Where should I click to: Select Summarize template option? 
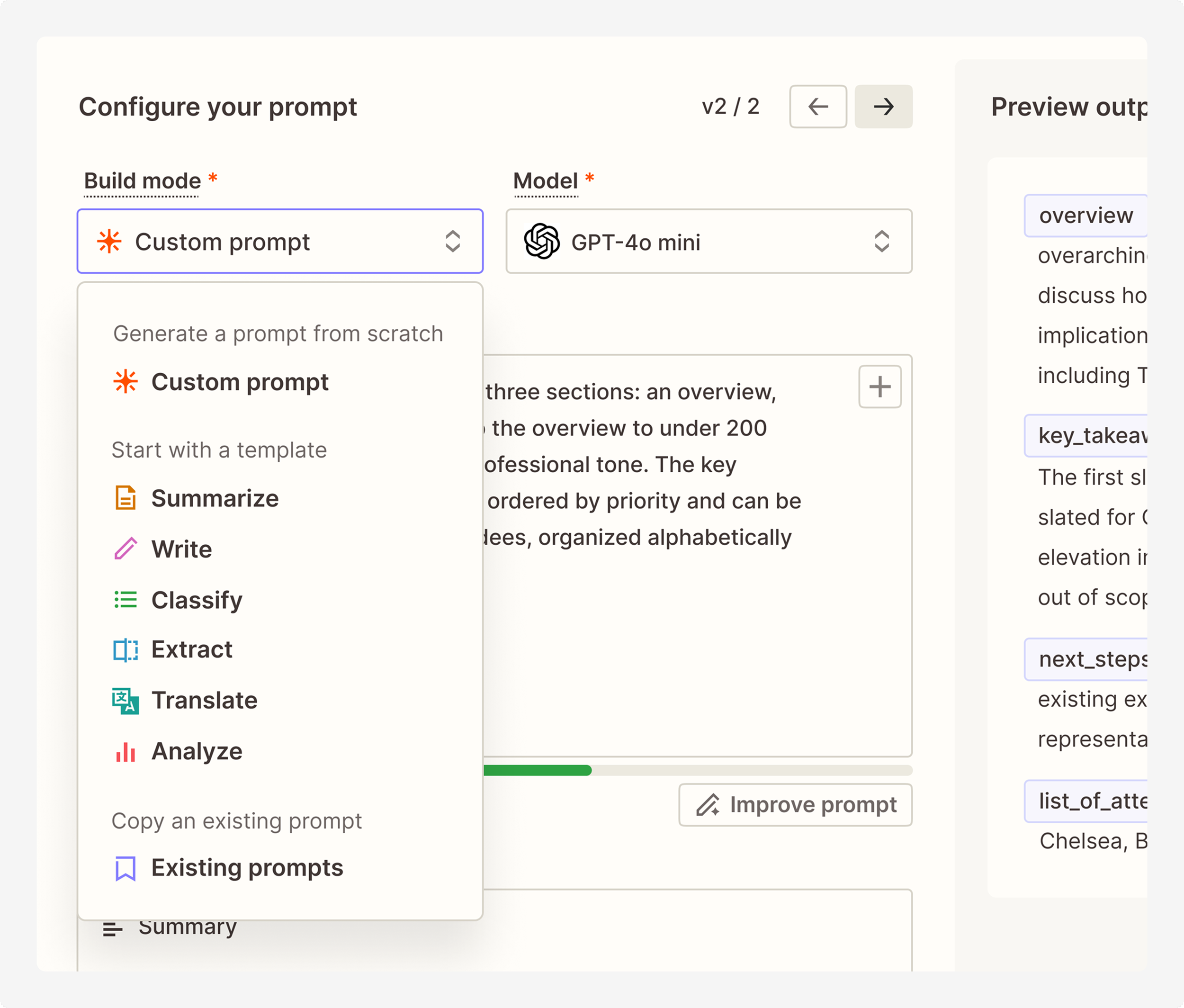click(215, 498)
